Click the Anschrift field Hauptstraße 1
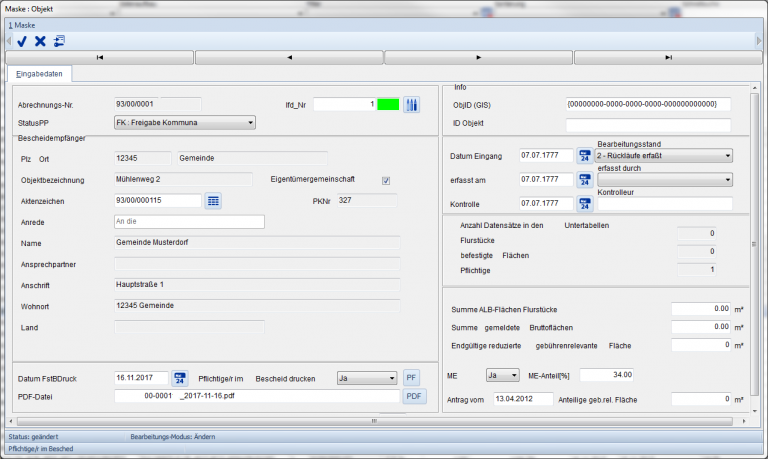 (257, 285)
